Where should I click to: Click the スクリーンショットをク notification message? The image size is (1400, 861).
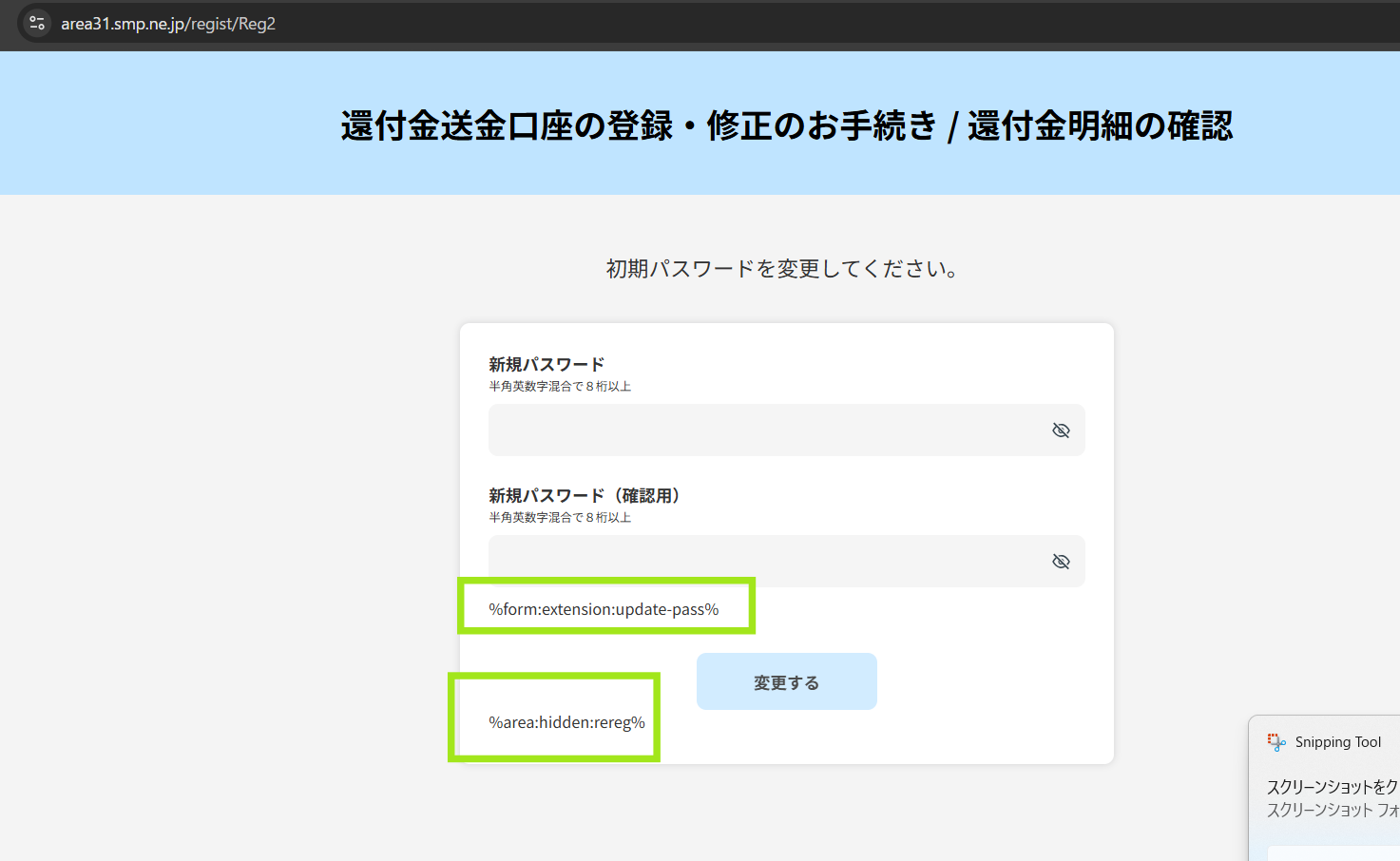coord(1332,787)
